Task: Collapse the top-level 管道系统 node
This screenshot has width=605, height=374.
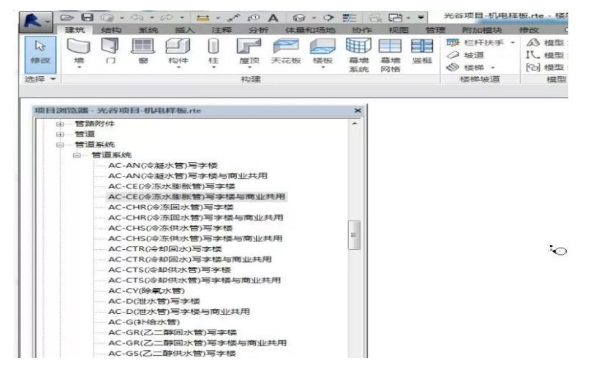Action: tap(59, 145)
